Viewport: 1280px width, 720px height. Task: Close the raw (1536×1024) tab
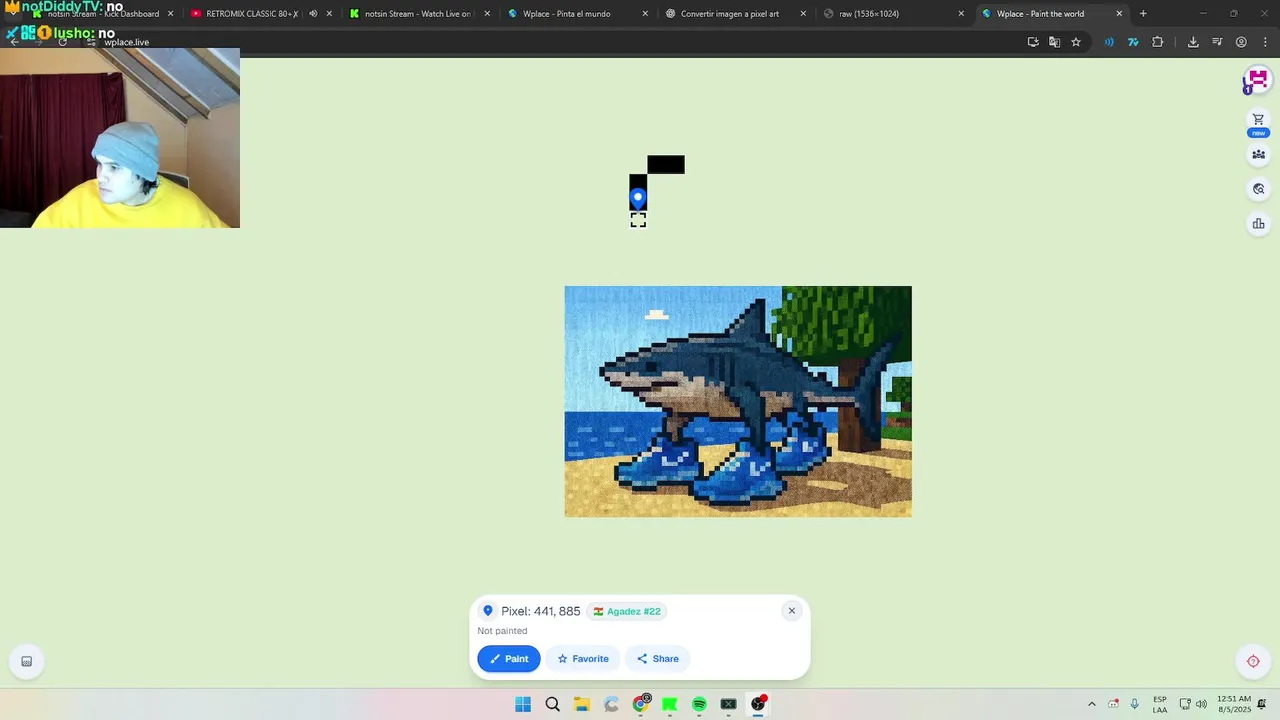tap(961, 14)
